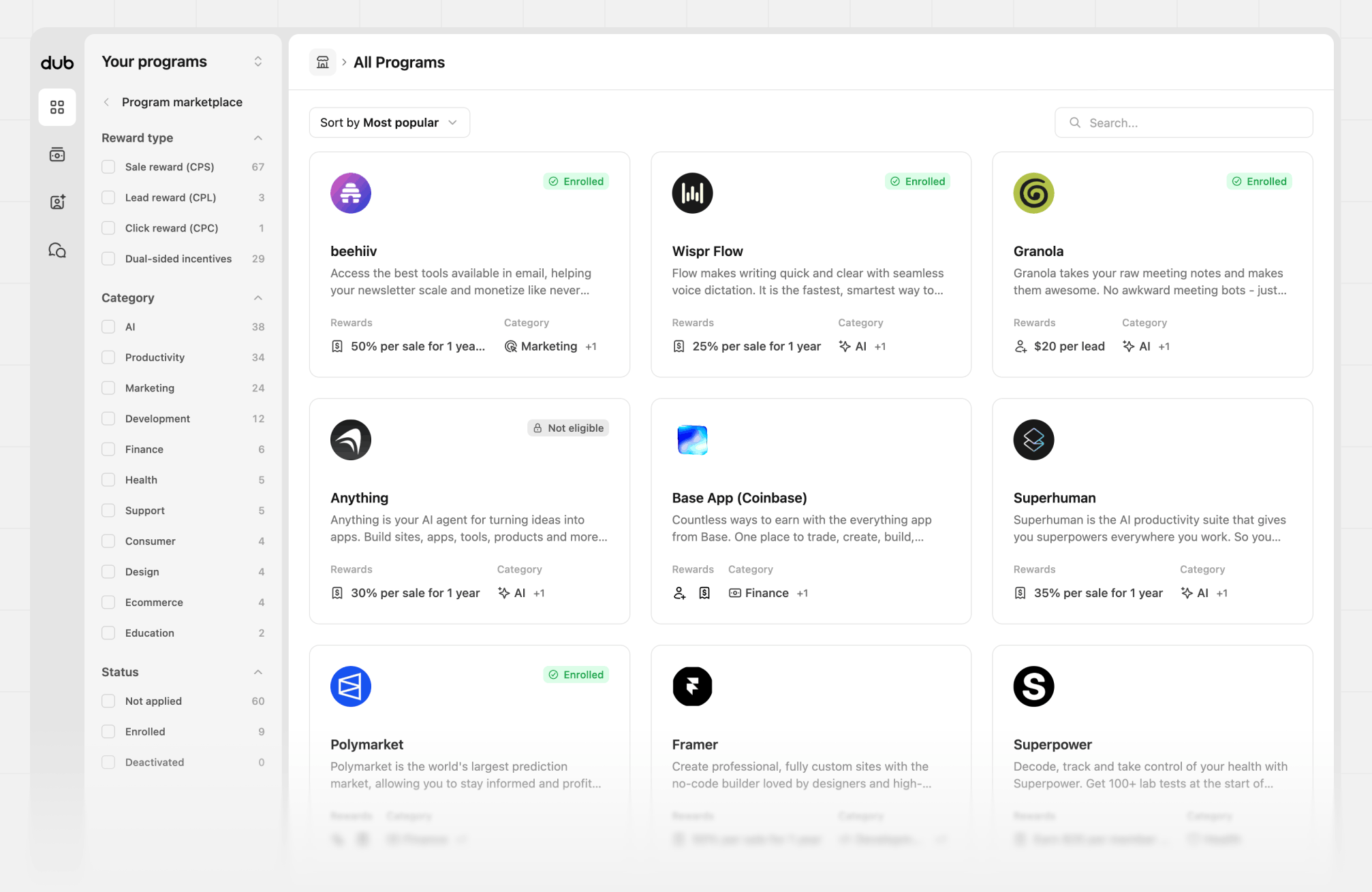Viewport: 1372px width, 892px height.
Task: Click the marketplace storefront breadcrumb icon
Action: tap(323, 62)
